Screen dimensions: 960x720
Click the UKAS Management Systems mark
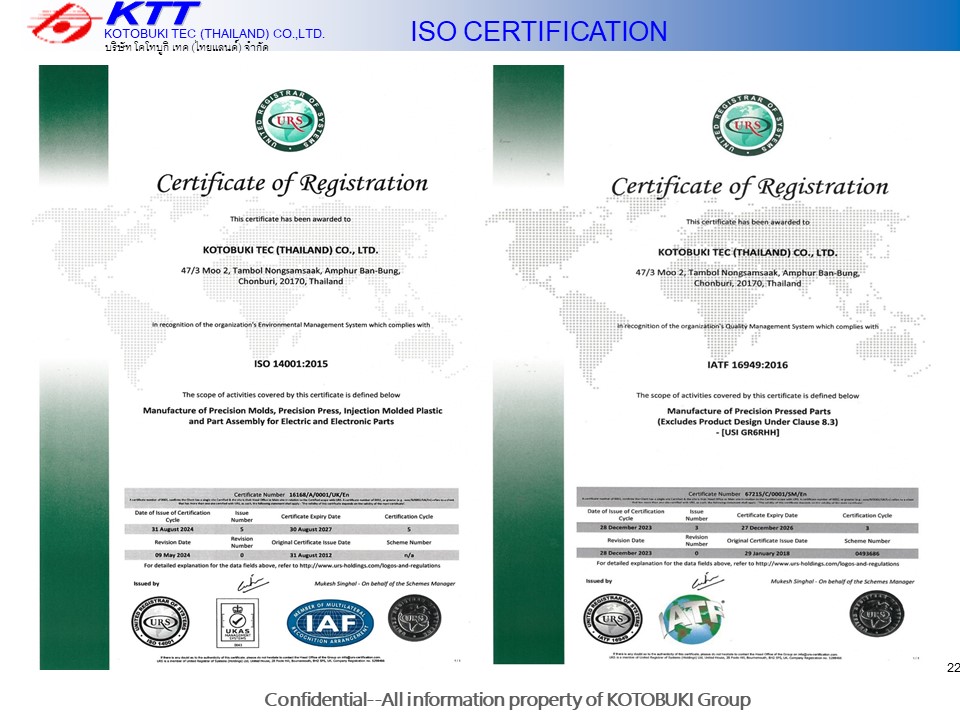coord(238,623)
